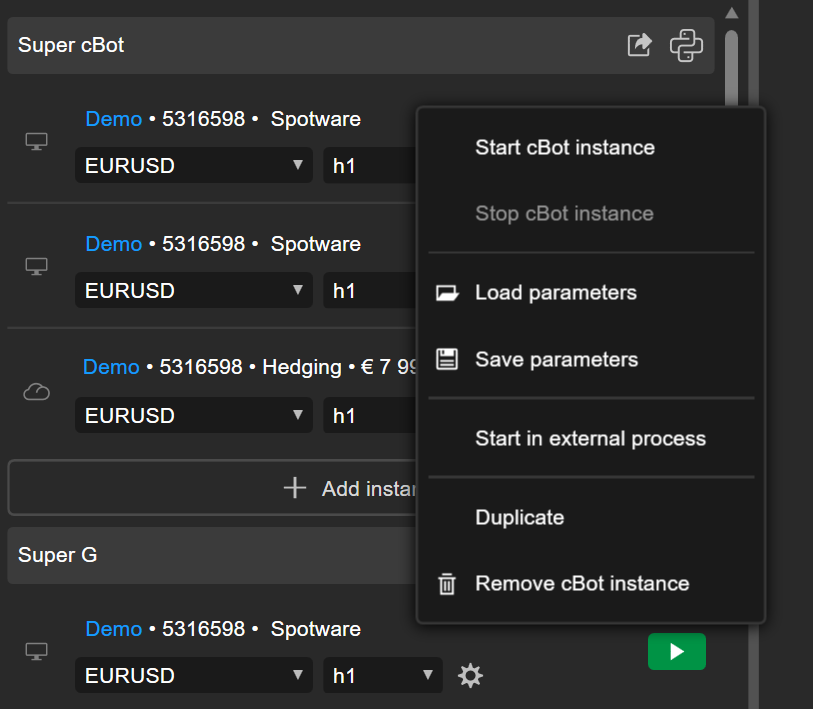Expand h1 timeframe dropdown for Super G
Screen dimensions: 813x709
pyautogui.click(x=382, y=676)
